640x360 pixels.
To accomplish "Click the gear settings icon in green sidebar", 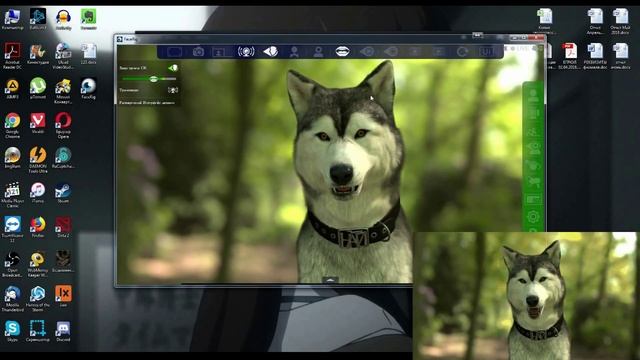I will [x=533, y=216].
